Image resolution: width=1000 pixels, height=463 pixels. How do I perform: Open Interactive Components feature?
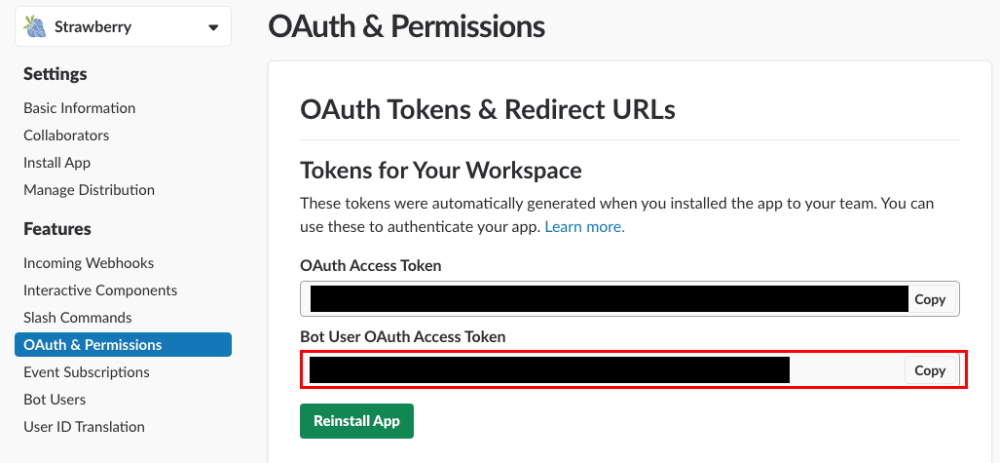pyautogui.click(x=100, y=290)
